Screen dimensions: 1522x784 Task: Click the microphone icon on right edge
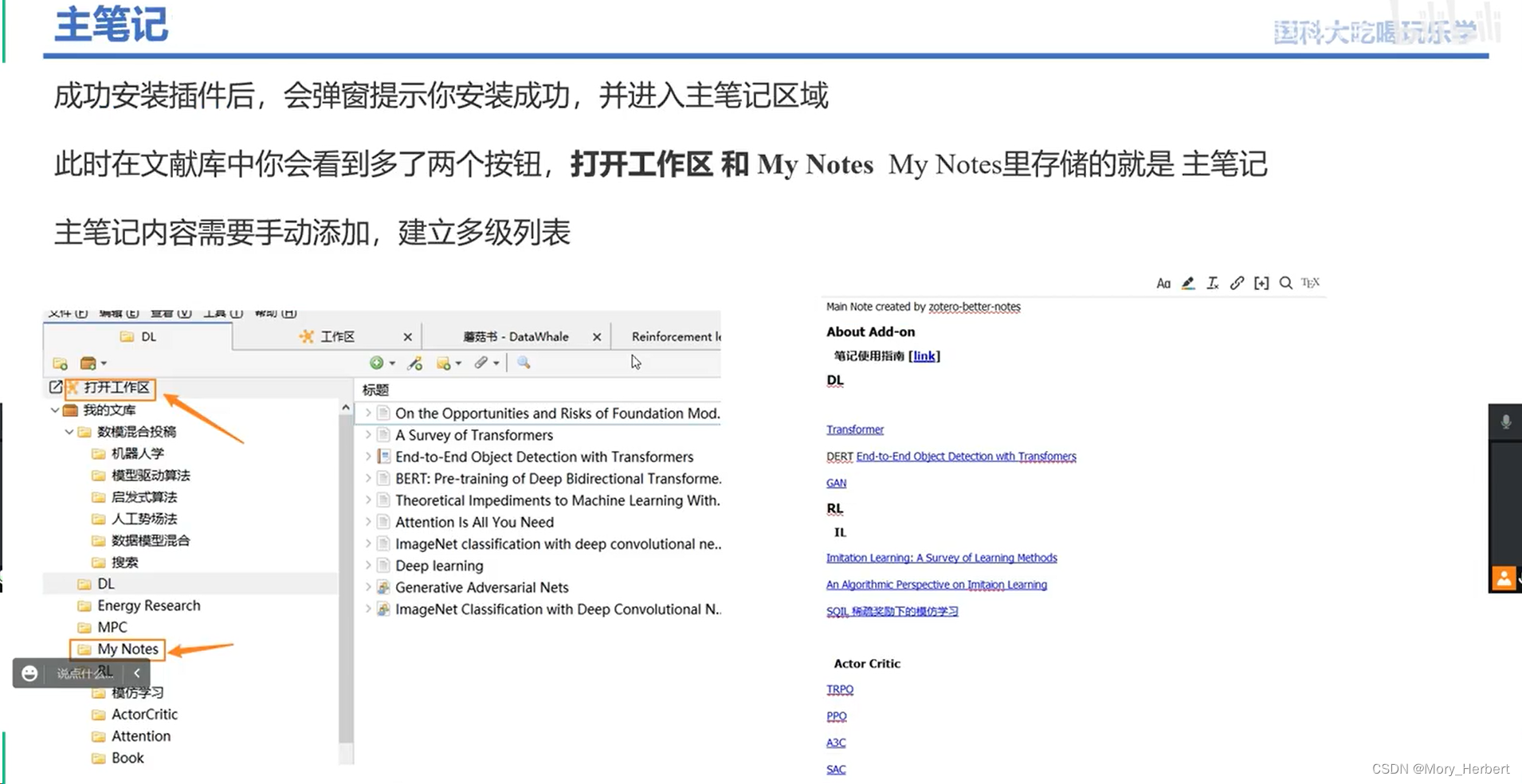click(x=1505, y=421)
